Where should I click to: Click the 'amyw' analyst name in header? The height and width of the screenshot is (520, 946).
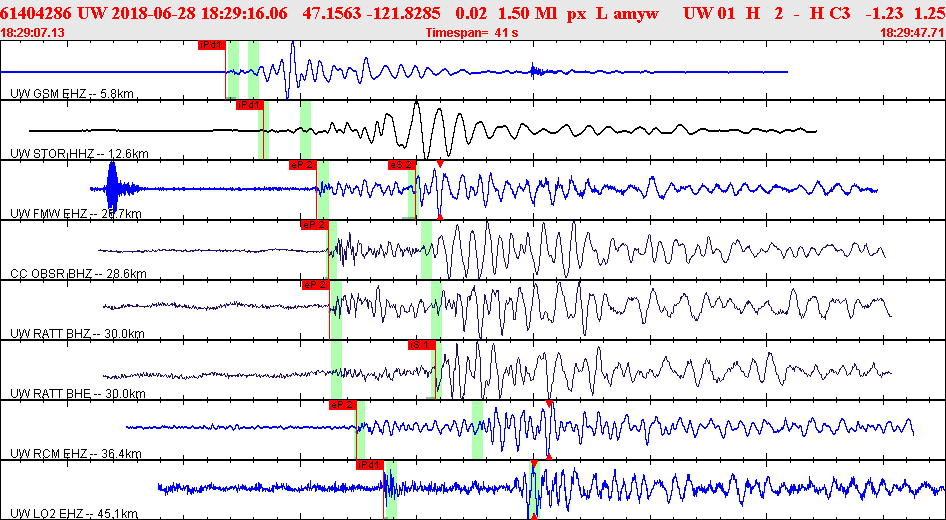click(x=638, y=13)
